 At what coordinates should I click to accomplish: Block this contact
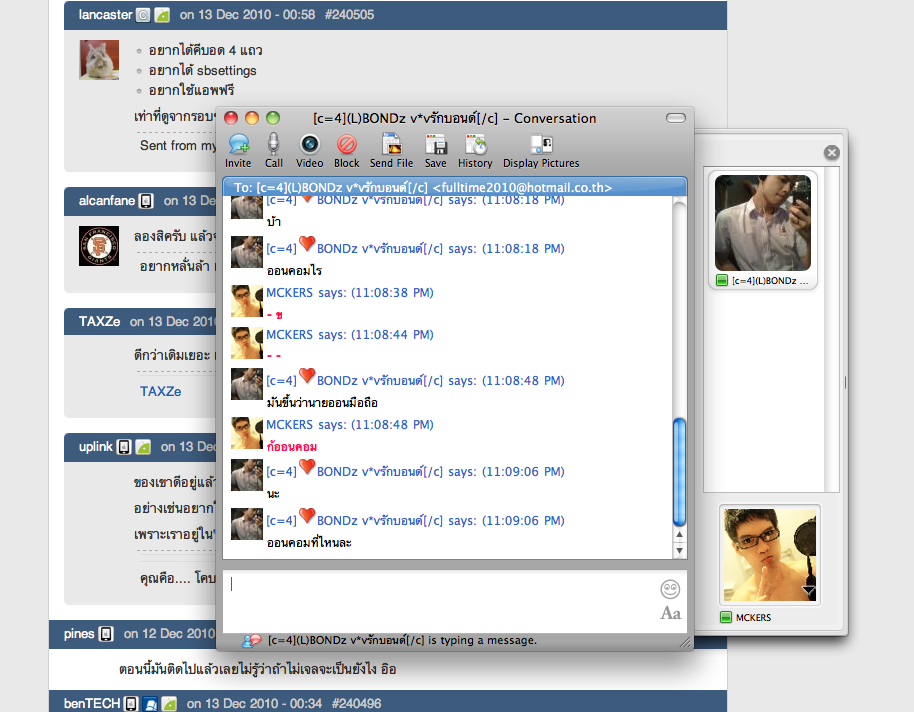(347, 150)
